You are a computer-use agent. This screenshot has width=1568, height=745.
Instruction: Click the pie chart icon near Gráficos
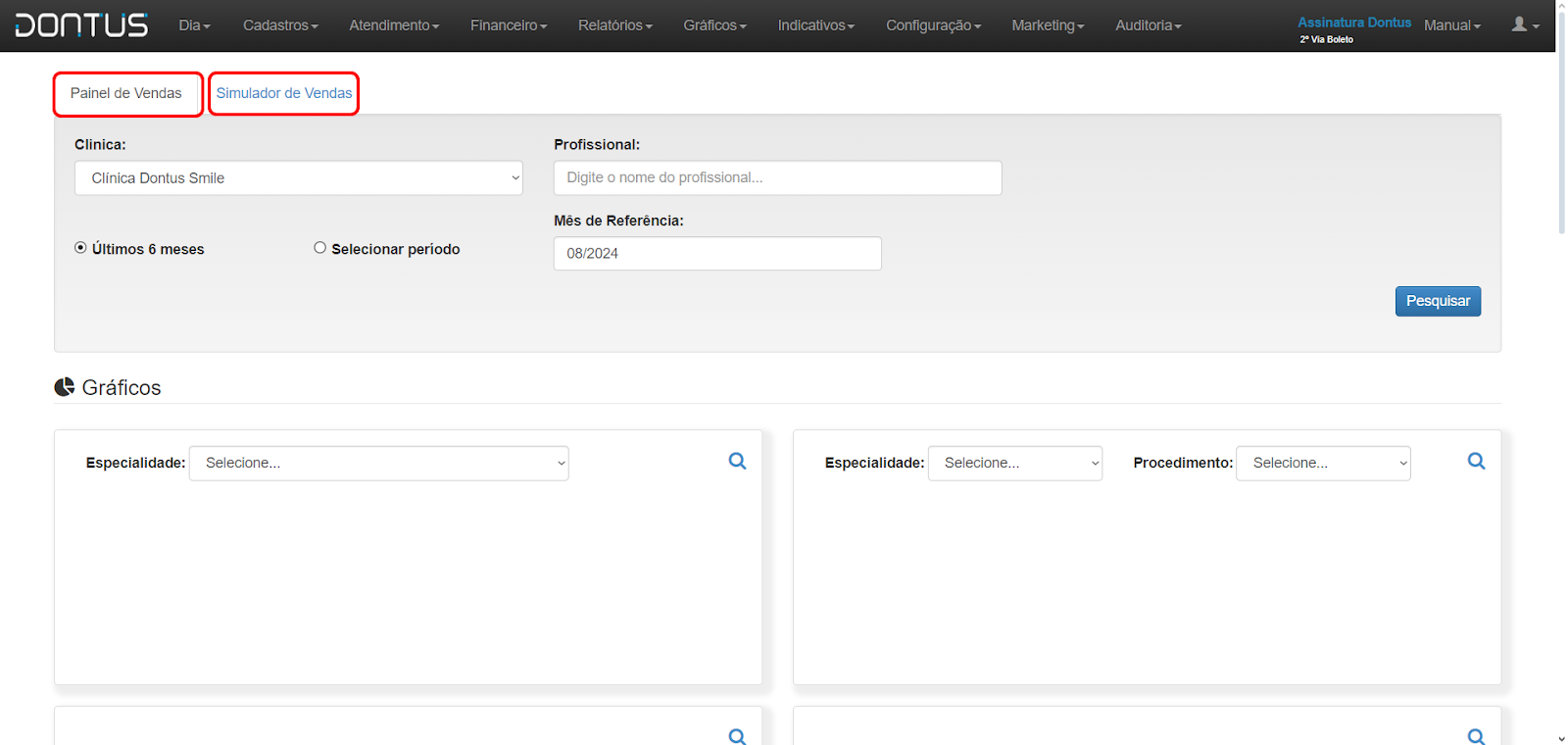[x=65, y=387]
